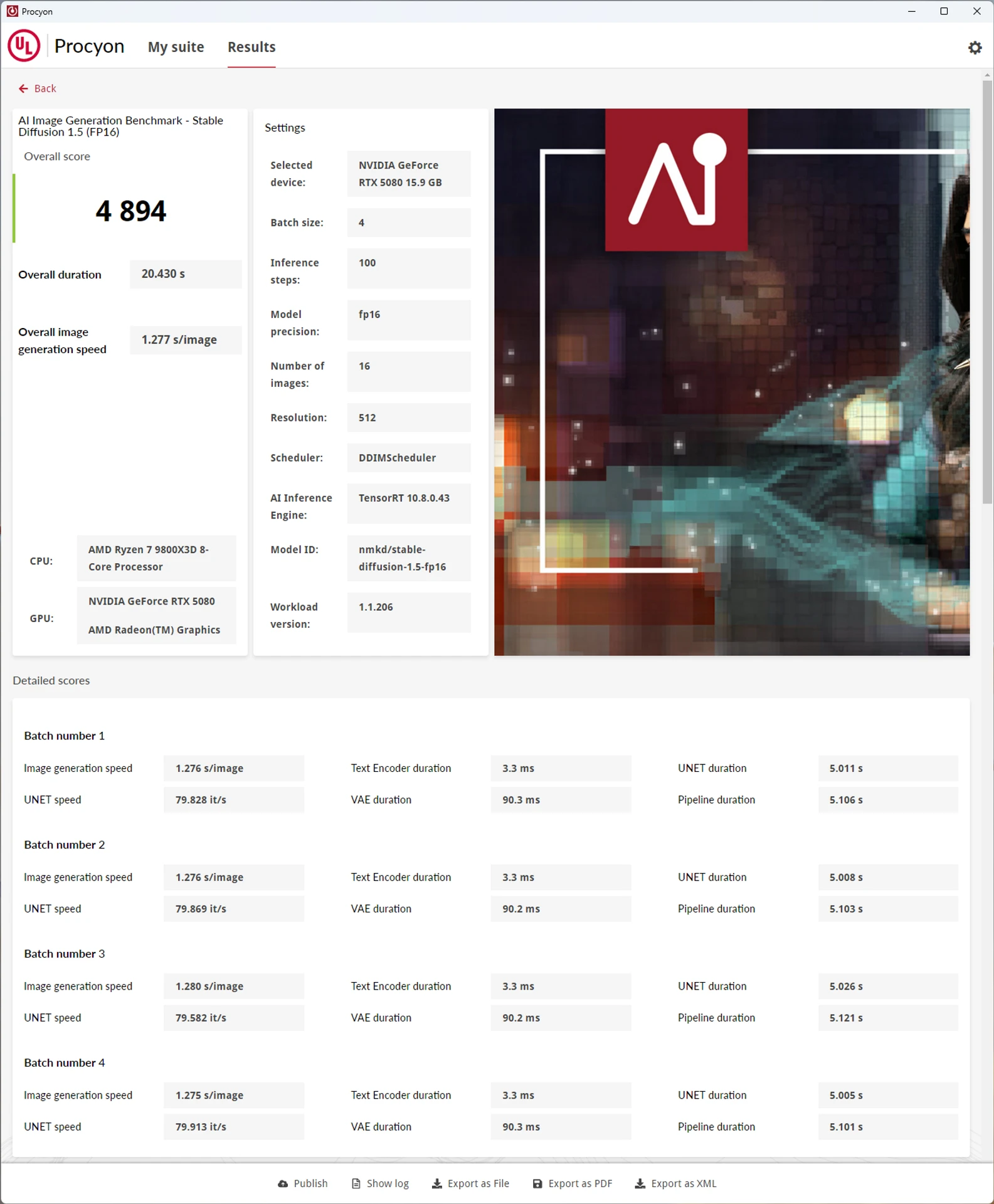
Task: Click the overall duration value 20.430 s
Action: [186, 274]
